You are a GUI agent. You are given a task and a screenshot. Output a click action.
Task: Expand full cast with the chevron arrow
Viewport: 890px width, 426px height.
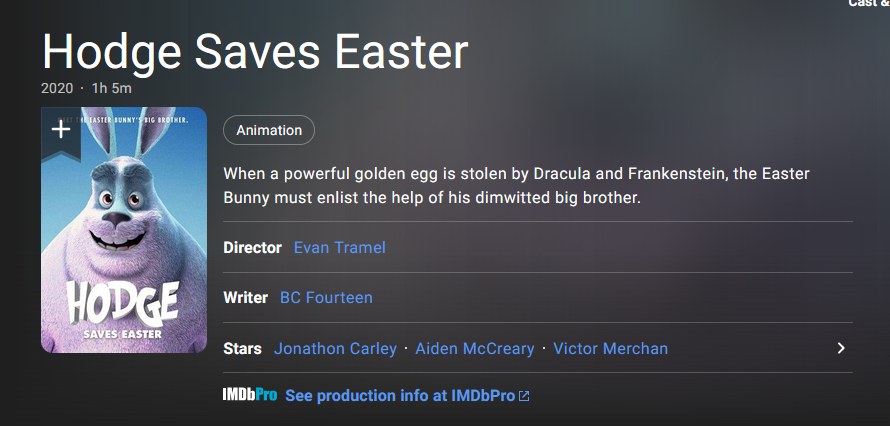[841, 348]
